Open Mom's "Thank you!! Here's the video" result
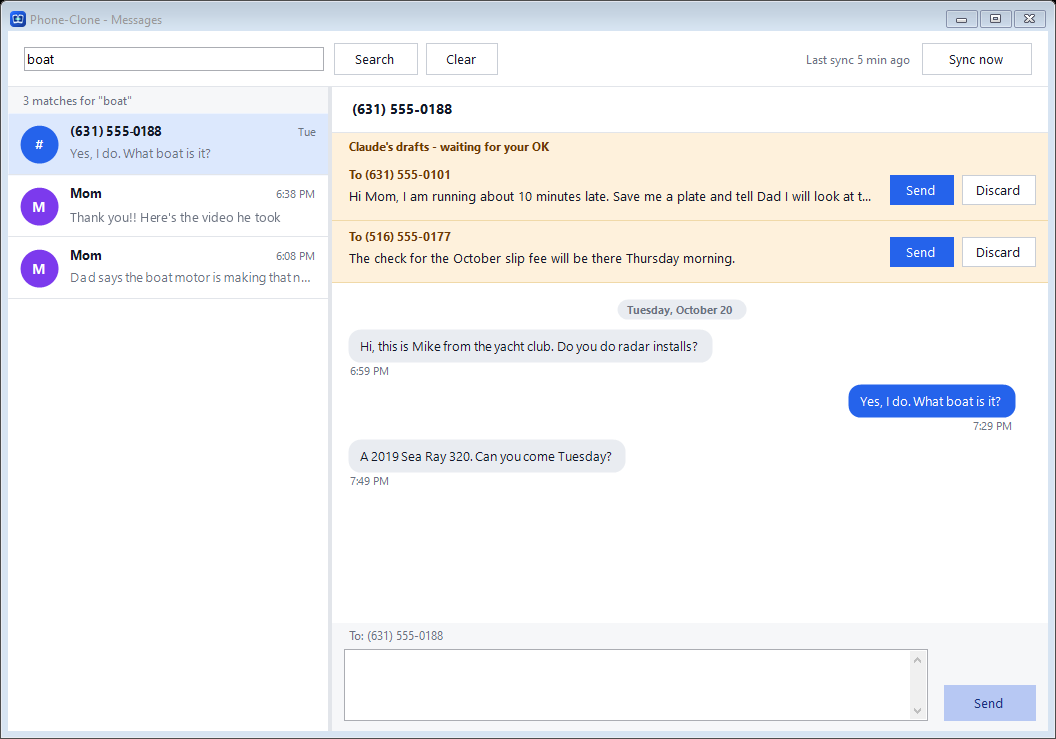The height and width of the screenshot is (739, 1056). click(168, 206)
